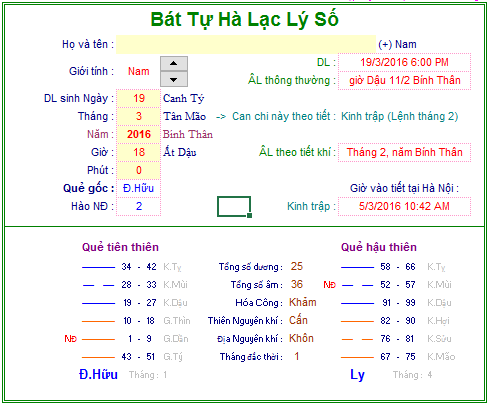The width and height of the screenshot is (490, 405).
Task: Select the Phút cell showing 0
Action: [x=139, y=170]
